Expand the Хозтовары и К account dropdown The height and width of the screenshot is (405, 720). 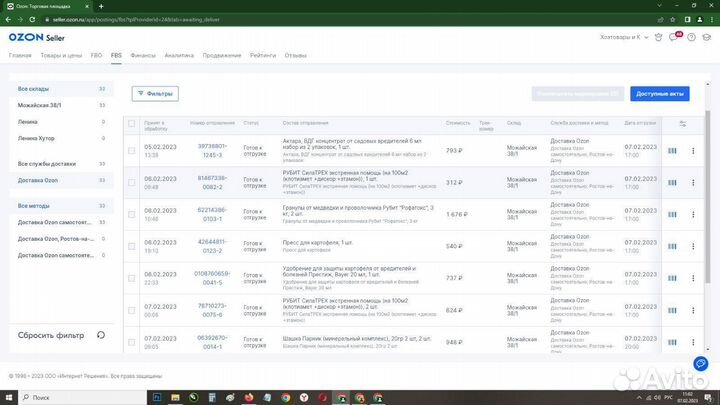click(x=622, y=38)
